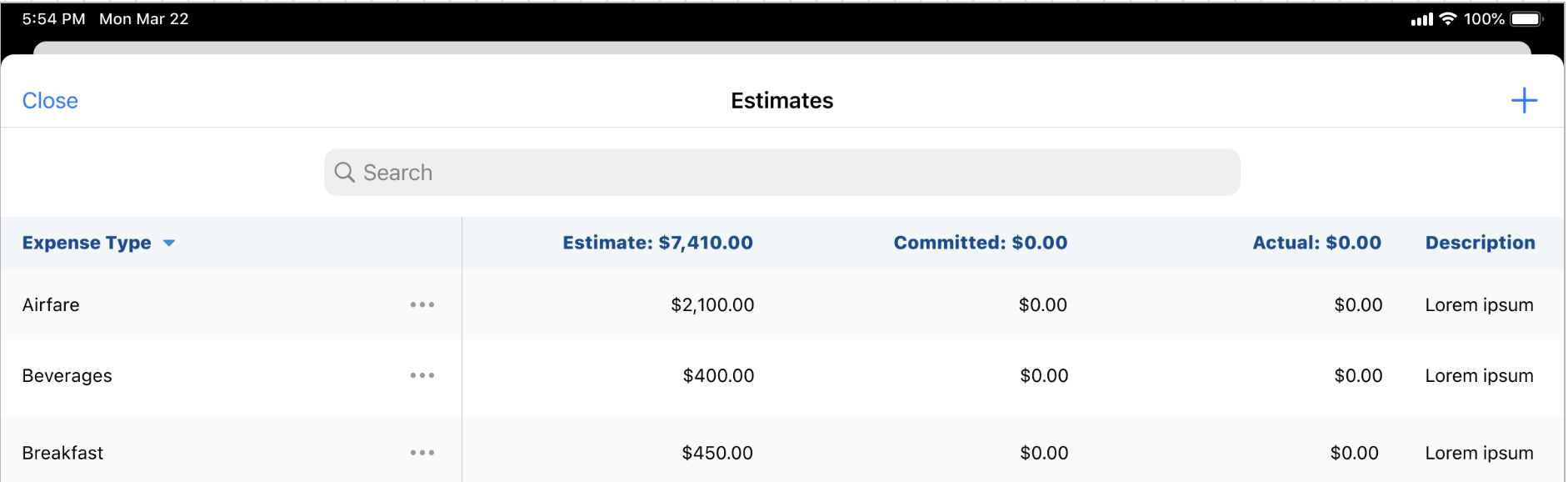
Task: Select the Airfare expense row
Action: 51,305
